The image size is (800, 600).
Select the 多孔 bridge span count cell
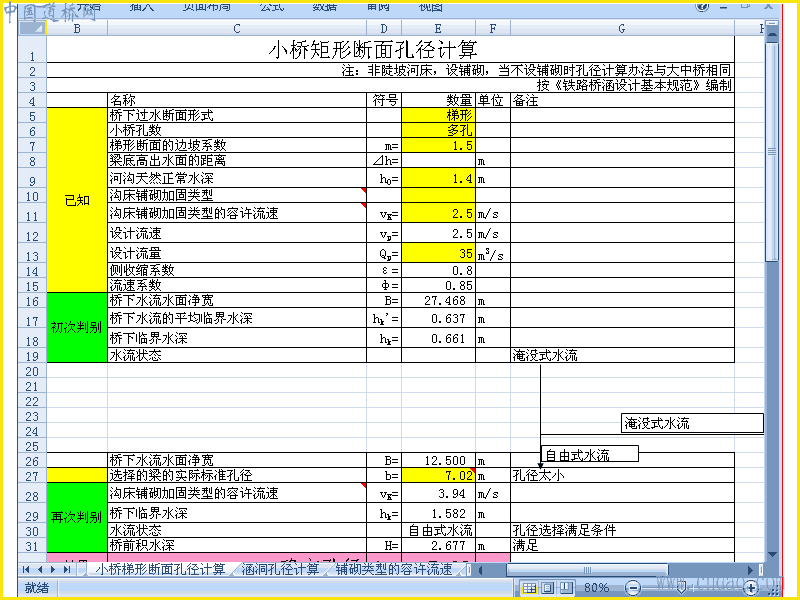(x=438, y=130)
